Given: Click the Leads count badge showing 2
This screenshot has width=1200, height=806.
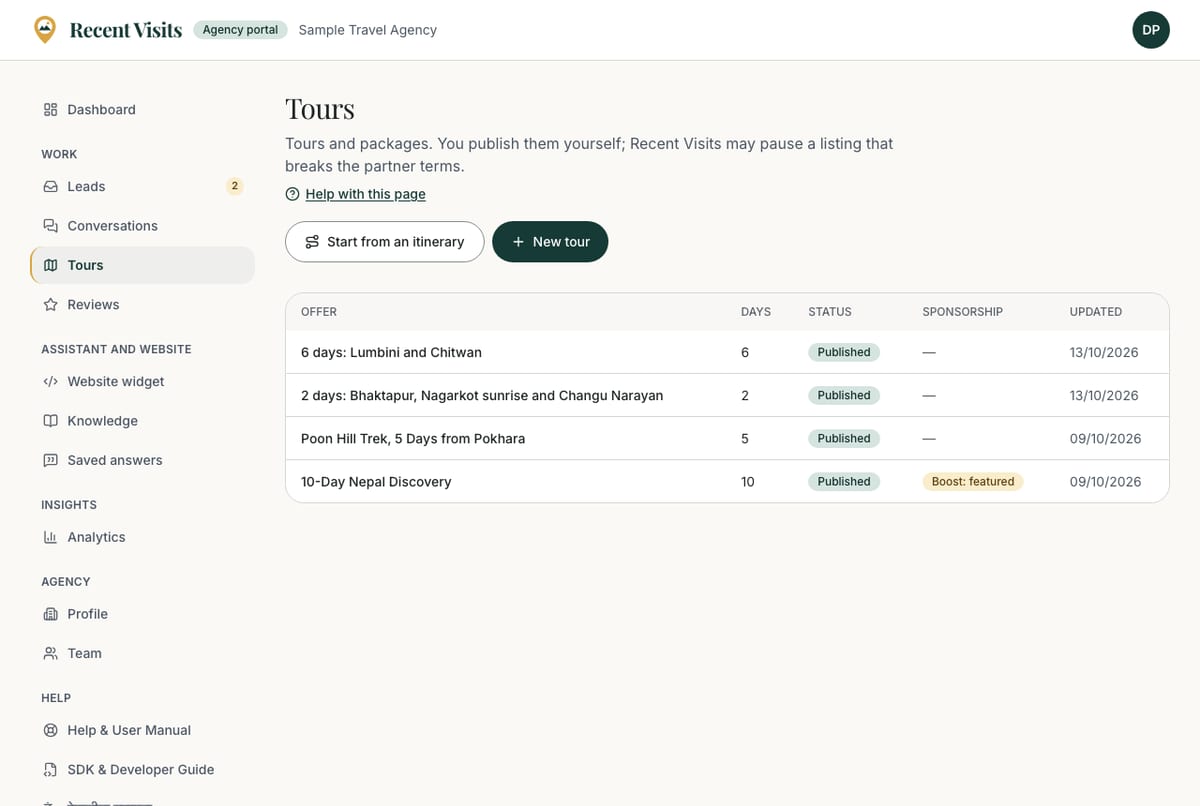Looking at the screenshot, I should (235, 186).
